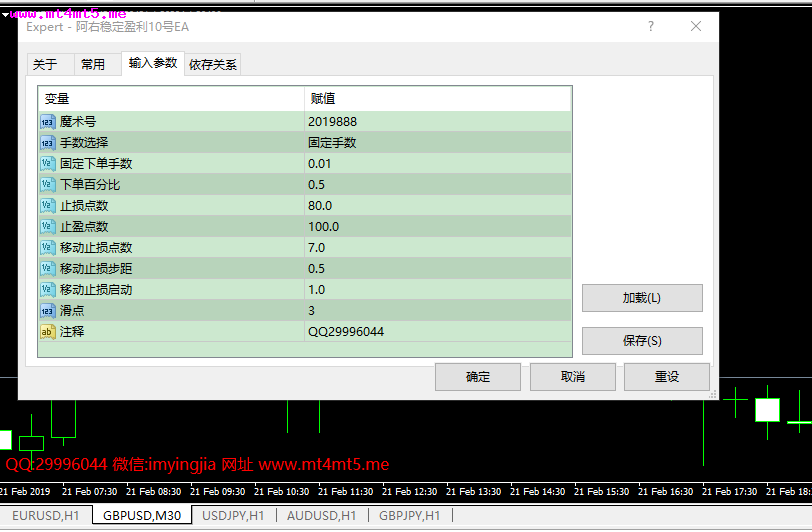Select the GBPUSD,M30 chart tab
812x532 pixels.
pos(142,516)
